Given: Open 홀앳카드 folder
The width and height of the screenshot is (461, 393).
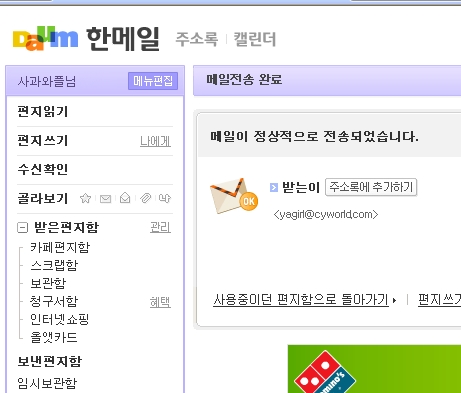Looking at the screenshot, I should pos(54,337).
